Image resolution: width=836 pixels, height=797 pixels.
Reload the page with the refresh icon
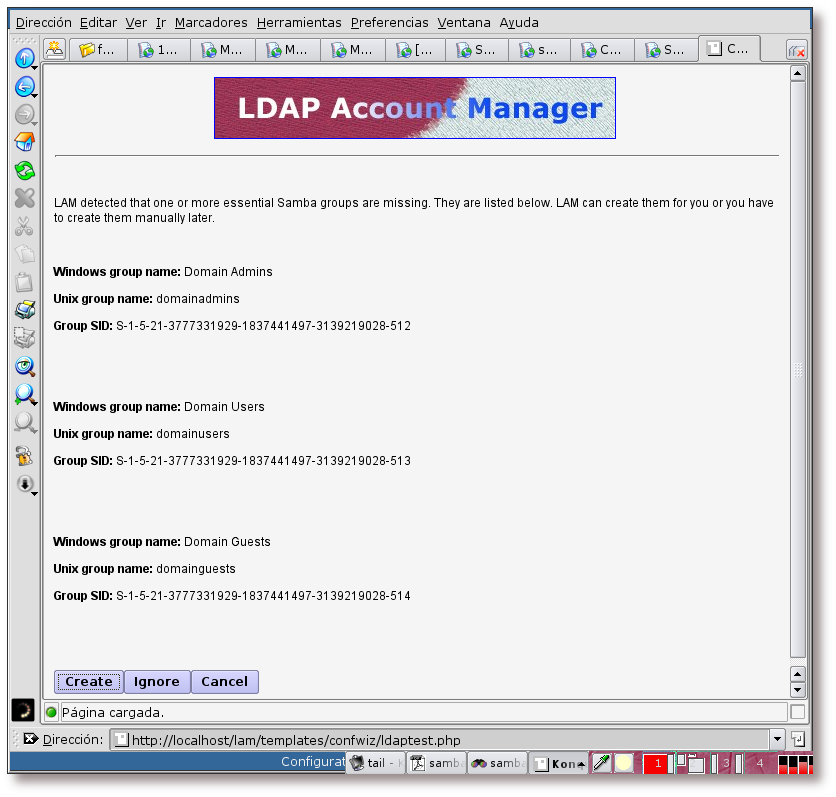25,170
